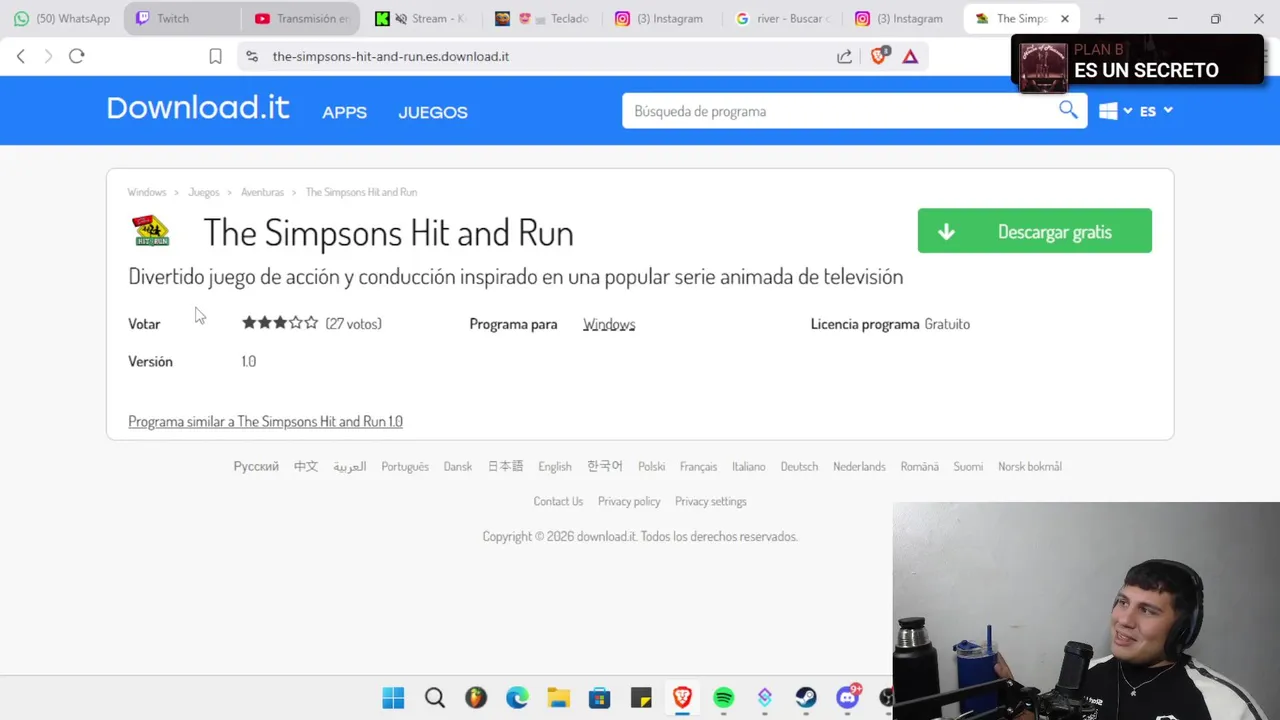The image size is (1280, 720).
Task: Switch site language to Português
Action: pos(405,466)
